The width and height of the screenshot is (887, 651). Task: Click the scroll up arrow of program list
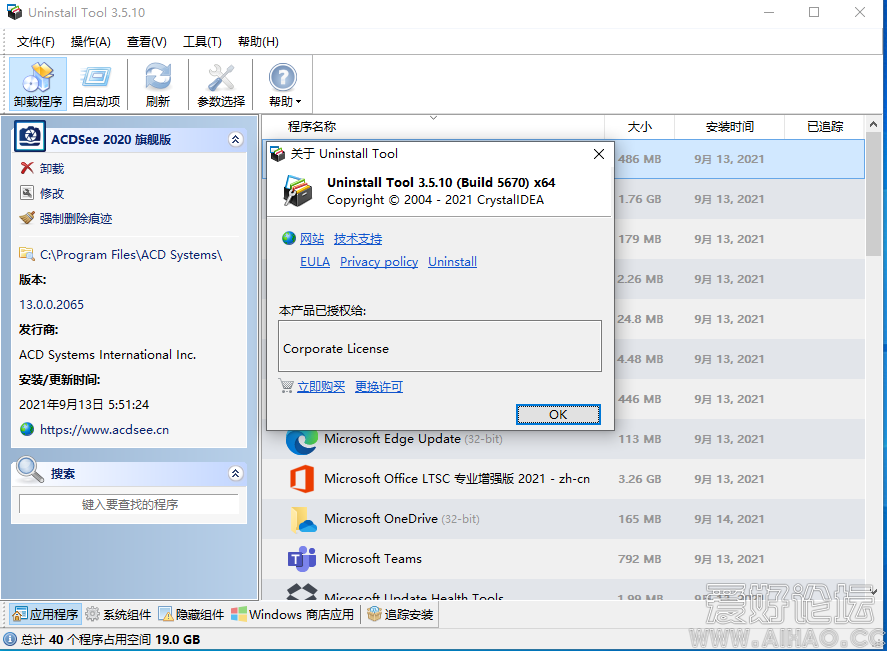coord(873,124)
